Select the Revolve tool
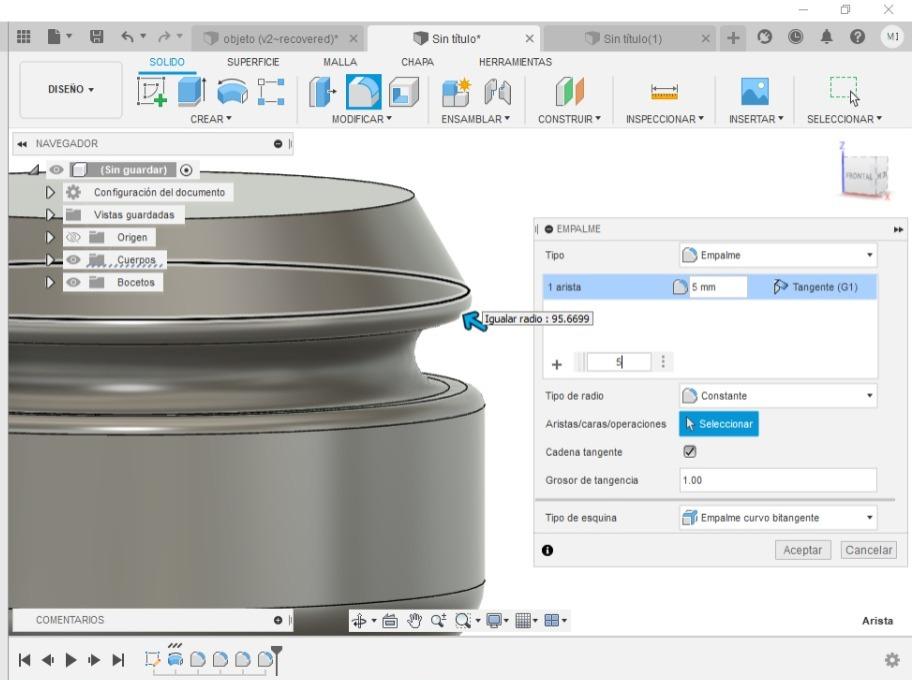Image resolution: width=912 pixels, height=680 pixels. pos(232,92)
